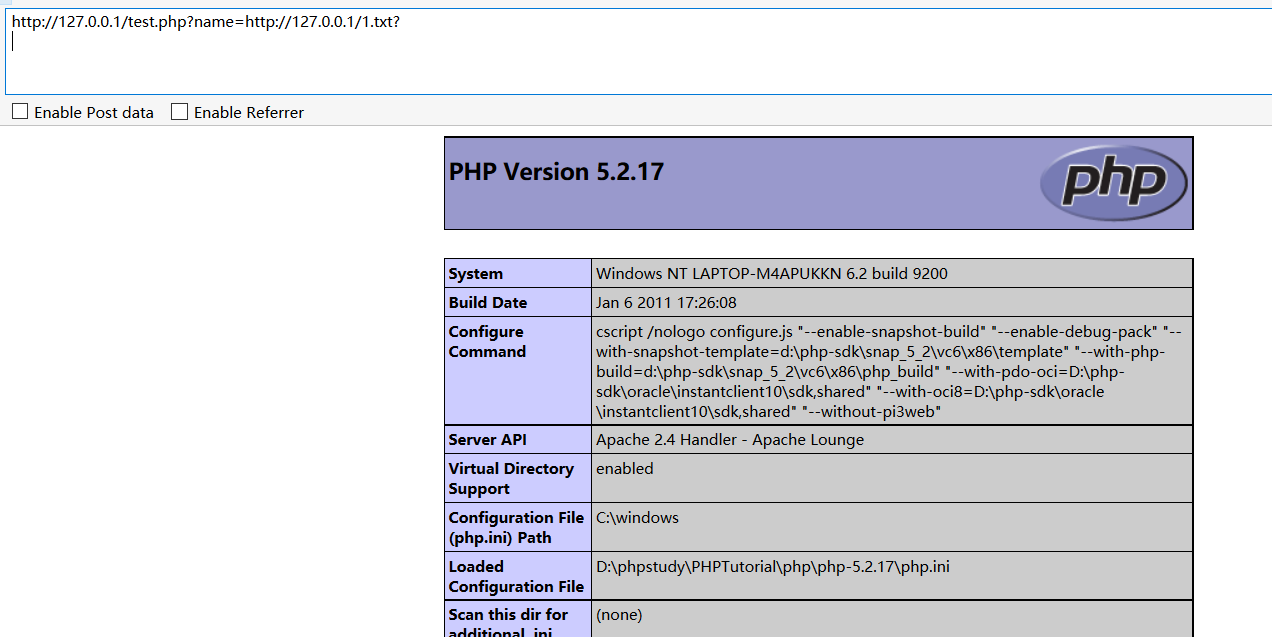Select the 'C:\windows' path value

(637, 518)
